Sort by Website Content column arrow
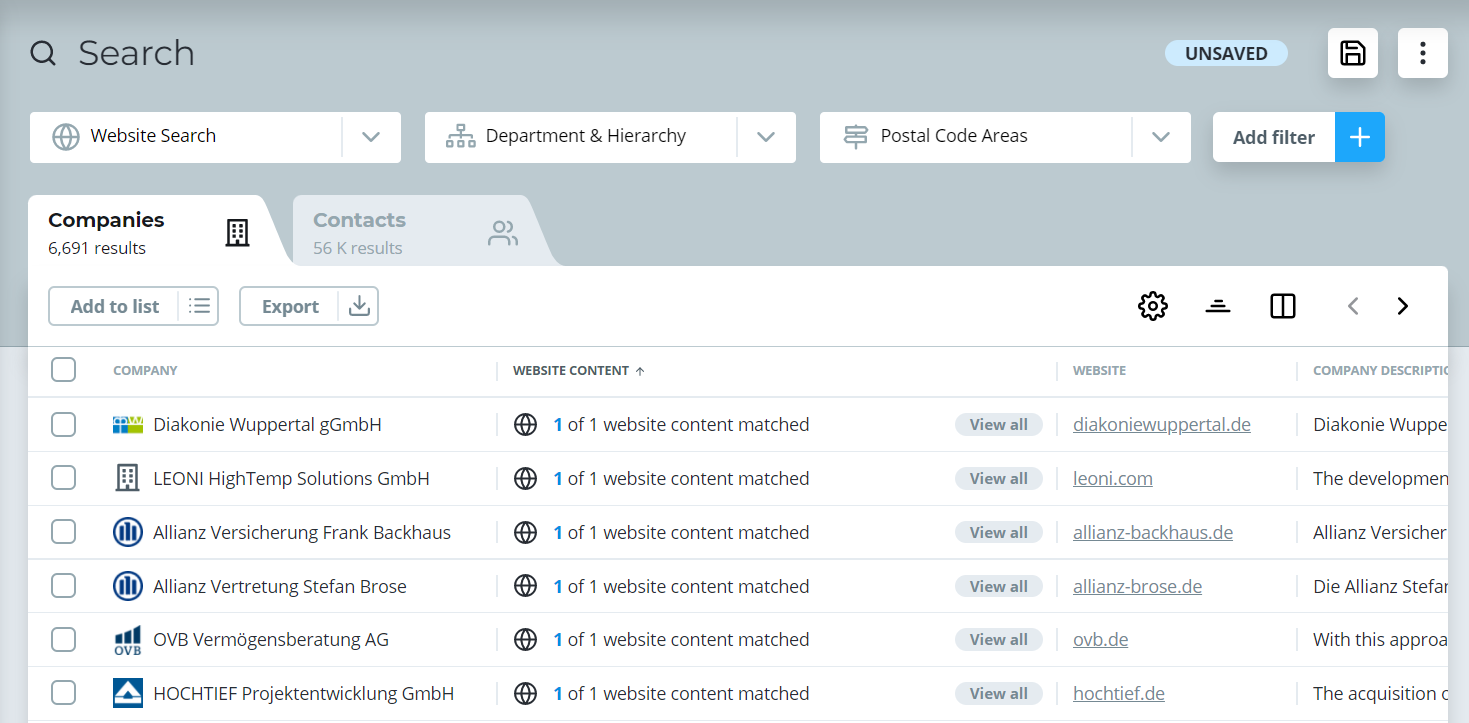The width and height of the screenshot is (1469, 723). (x=640, y=371)
